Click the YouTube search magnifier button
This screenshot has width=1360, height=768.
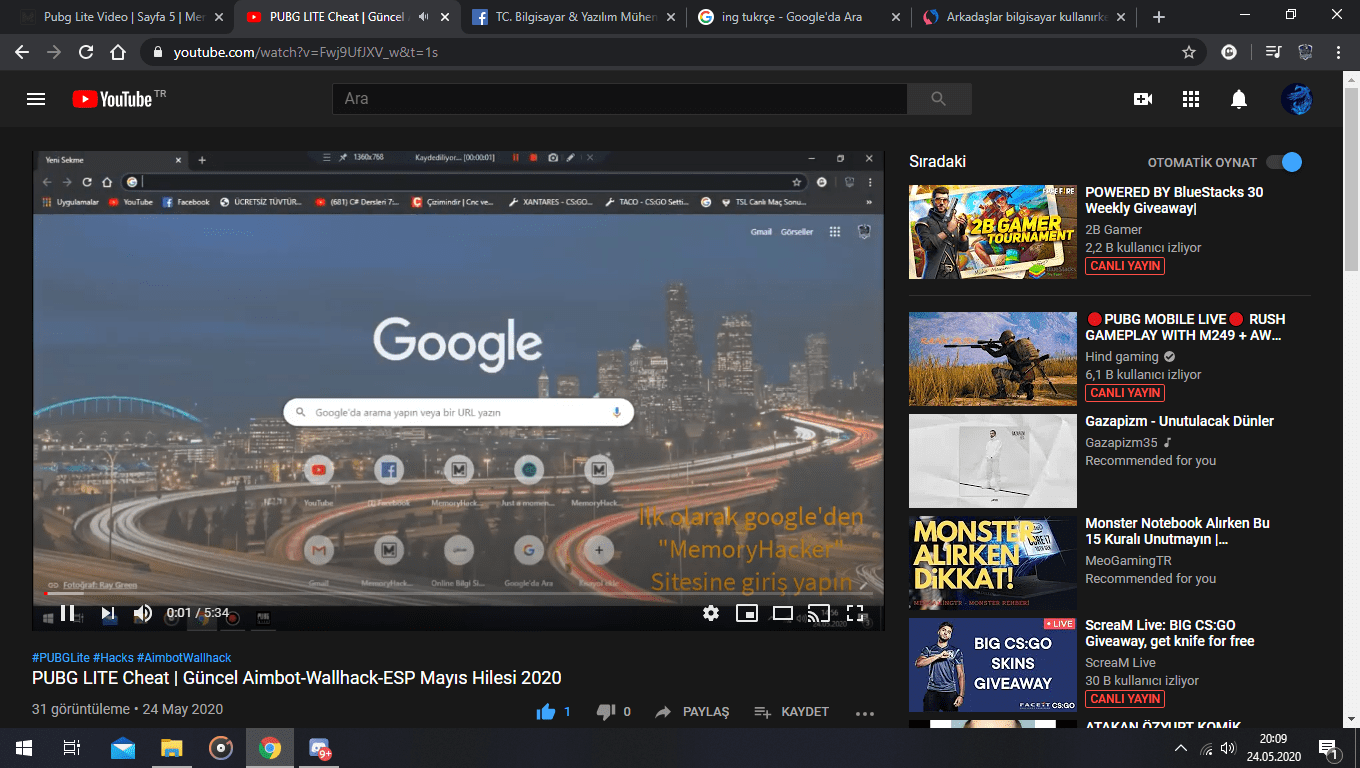pyautogui.click(x=938, y=99)
